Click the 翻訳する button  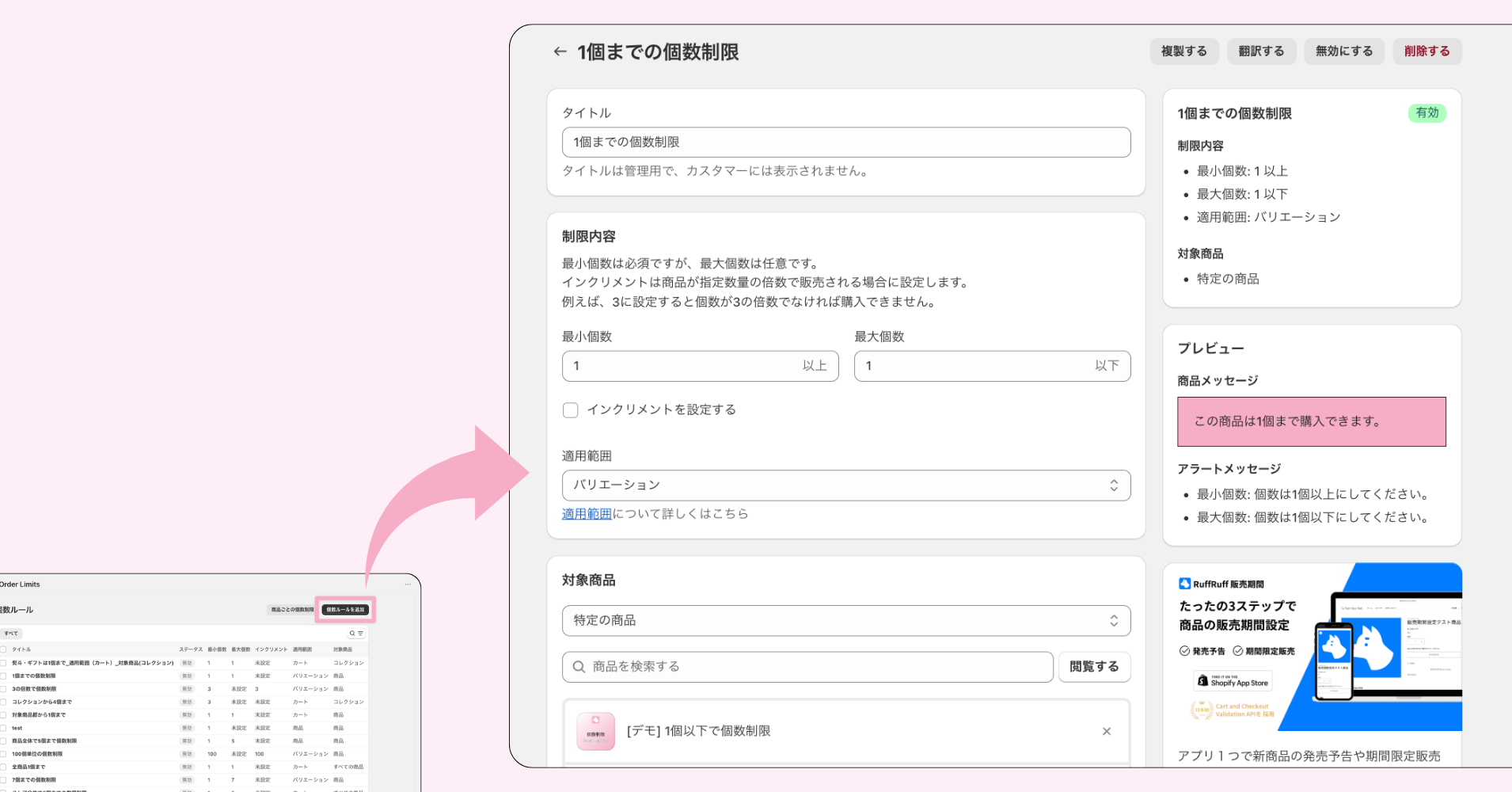(1261, 51)
